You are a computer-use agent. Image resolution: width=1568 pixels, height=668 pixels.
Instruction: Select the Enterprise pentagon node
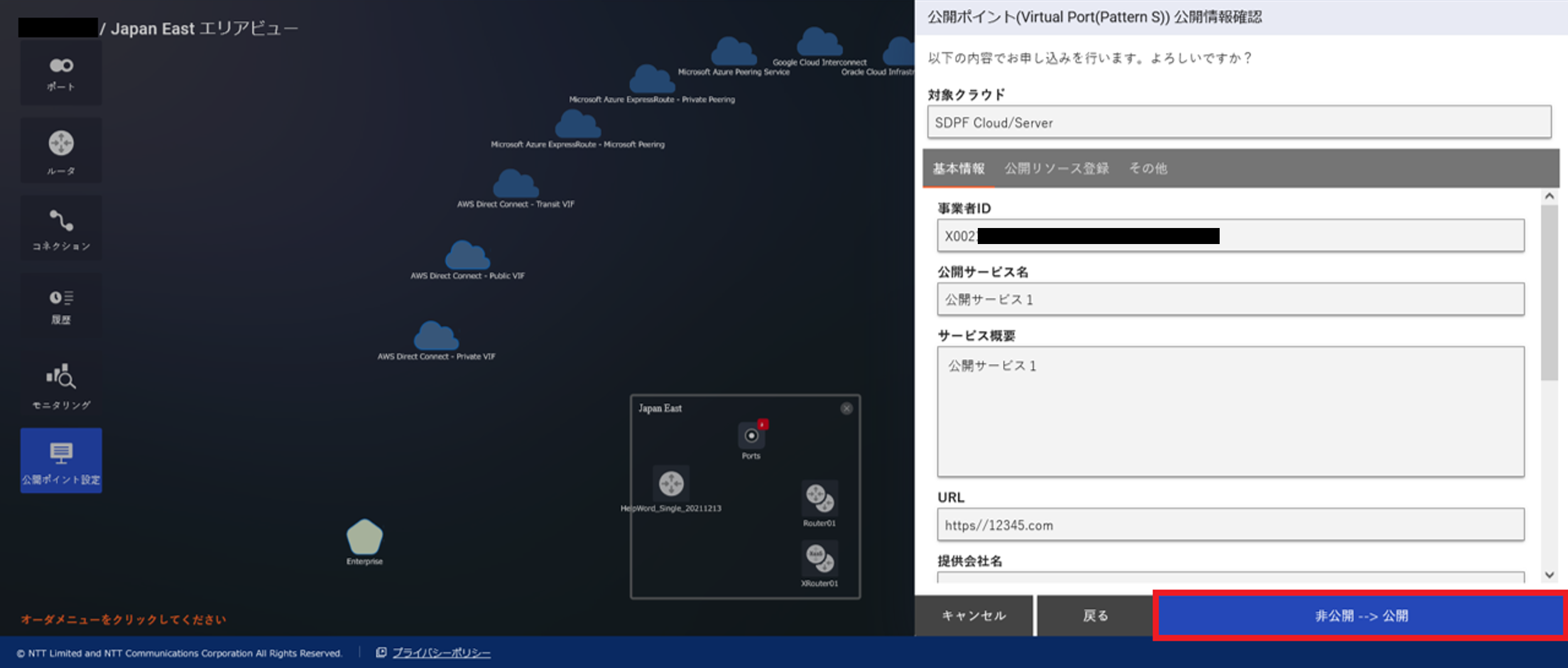[x=365, y=537]
